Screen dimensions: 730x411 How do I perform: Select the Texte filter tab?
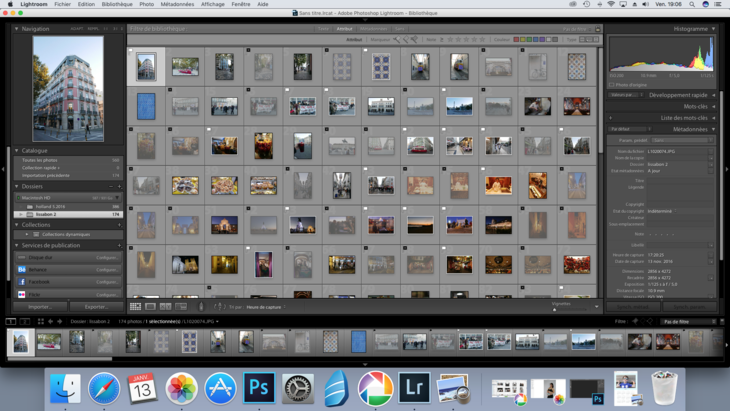323,29
